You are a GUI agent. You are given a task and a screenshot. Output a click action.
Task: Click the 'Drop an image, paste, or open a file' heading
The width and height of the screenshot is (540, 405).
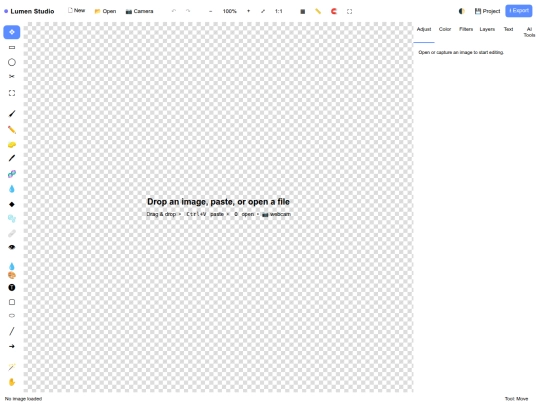(218, 201)
